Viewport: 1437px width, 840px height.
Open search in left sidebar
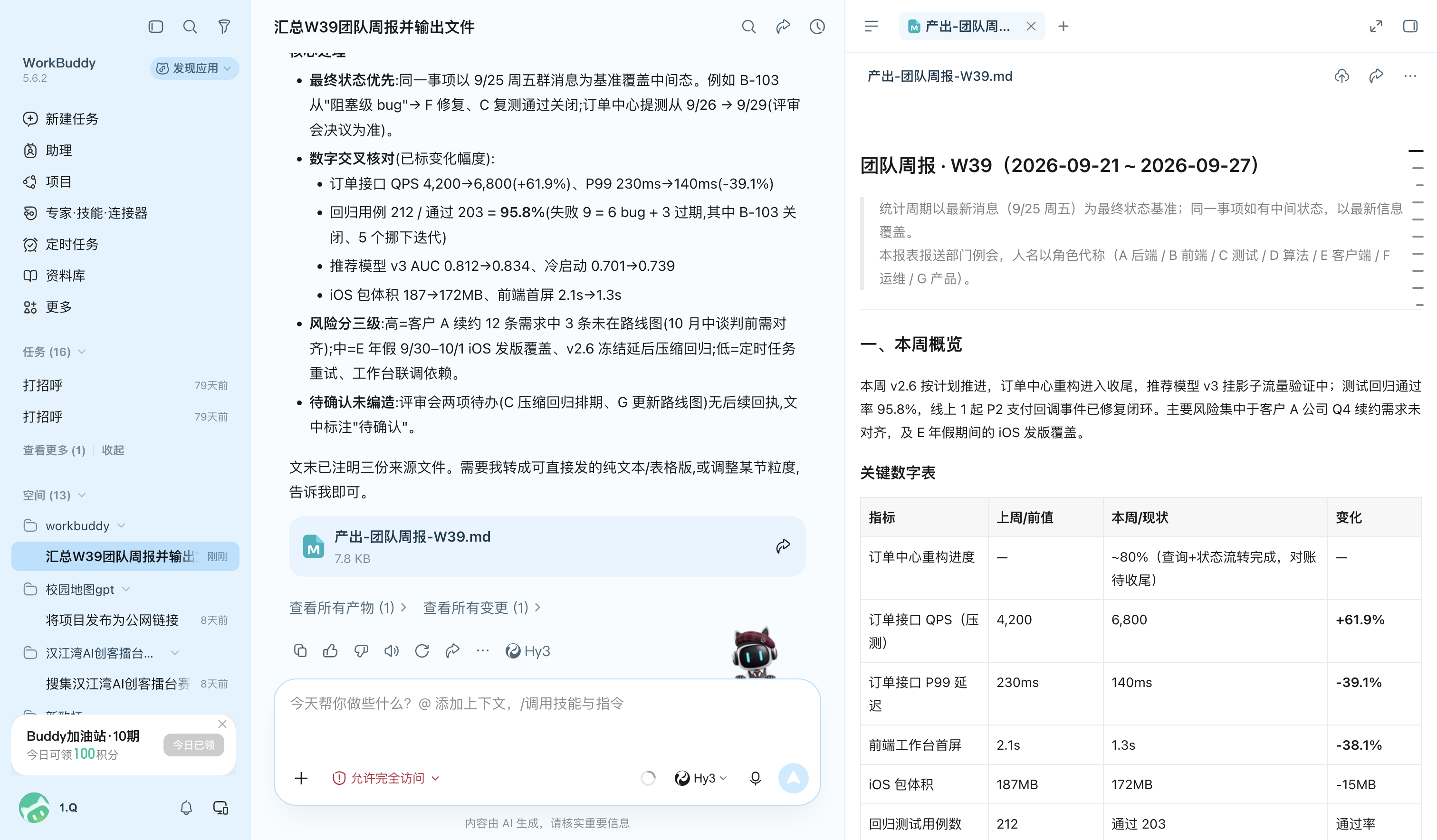pyautogui.click(x=190, y=27)
